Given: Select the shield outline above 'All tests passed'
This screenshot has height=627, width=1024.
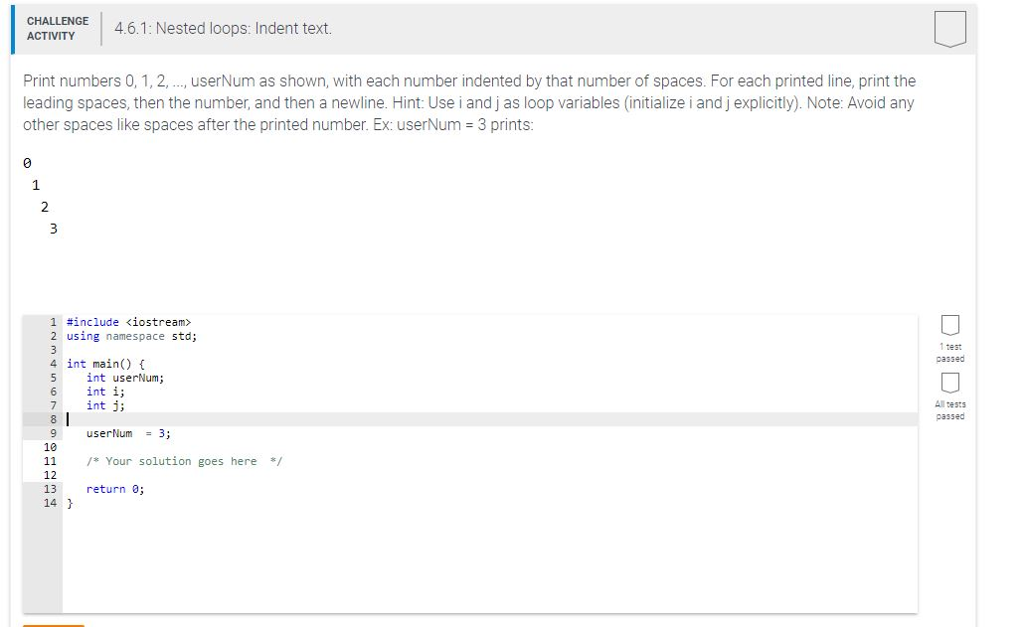Looking at the screenshot, I should click(948, 383).
